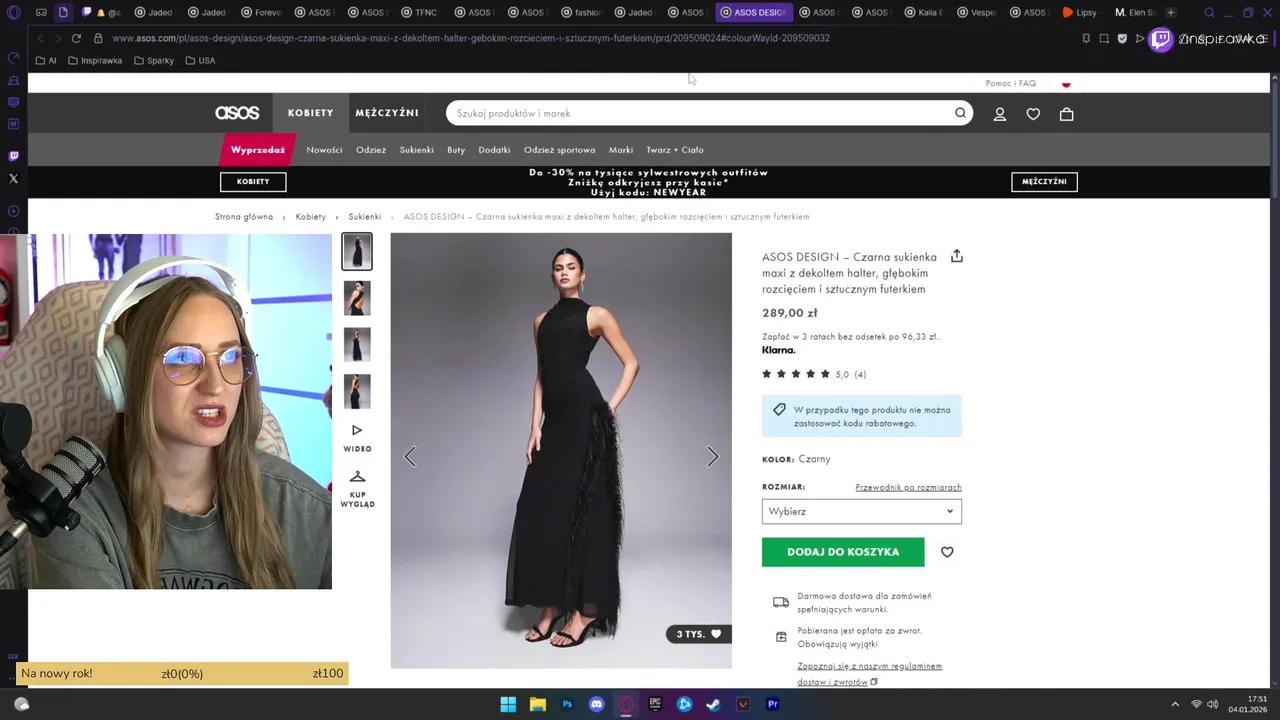Screen dimensions: 1280x720
Task: Click the Wyprzedaż sale button
Action: [x=257, y=150]
